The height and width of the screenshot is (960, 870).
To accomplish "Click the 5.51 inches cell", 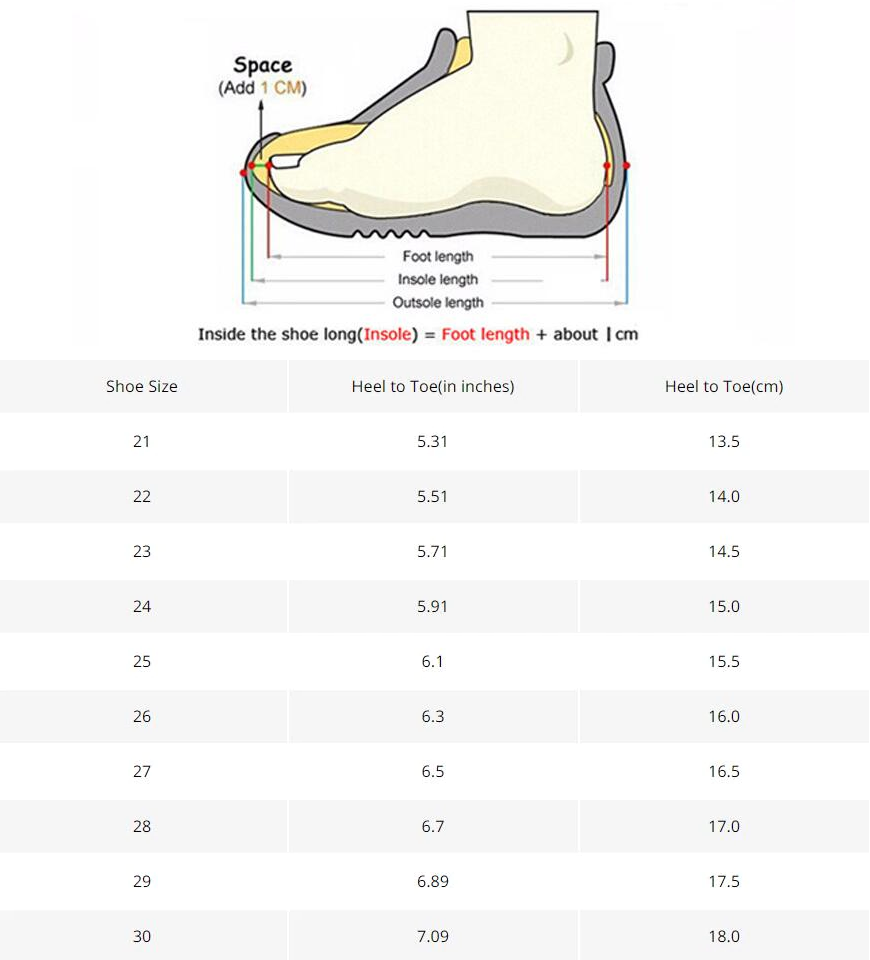I will (x=433, y=496).
